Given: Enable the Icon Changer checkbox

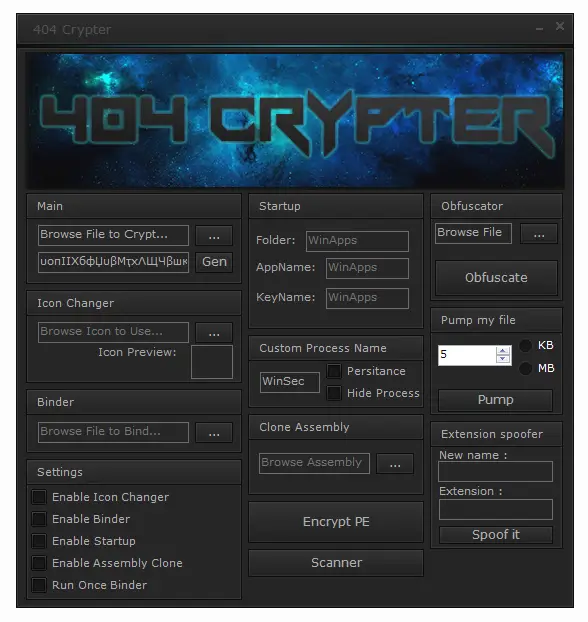Looking at the screenshot, I should tap(39, 497).
